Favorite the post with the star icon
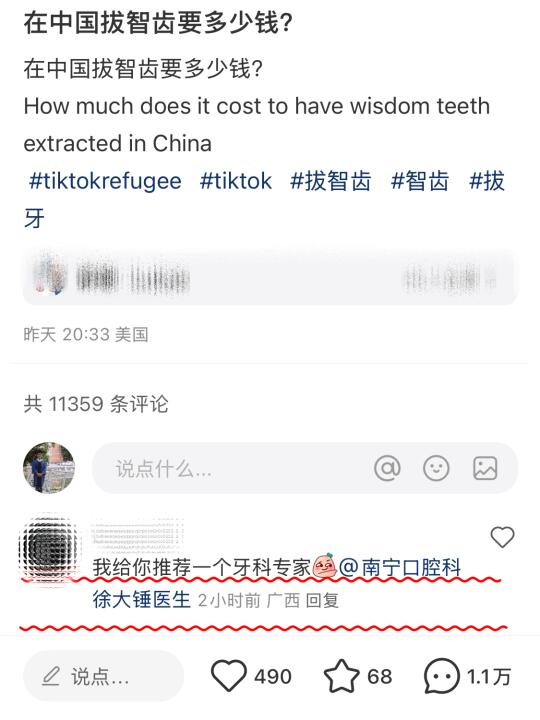Viewport: 540px width, 720px height. [x=342, y=675]
